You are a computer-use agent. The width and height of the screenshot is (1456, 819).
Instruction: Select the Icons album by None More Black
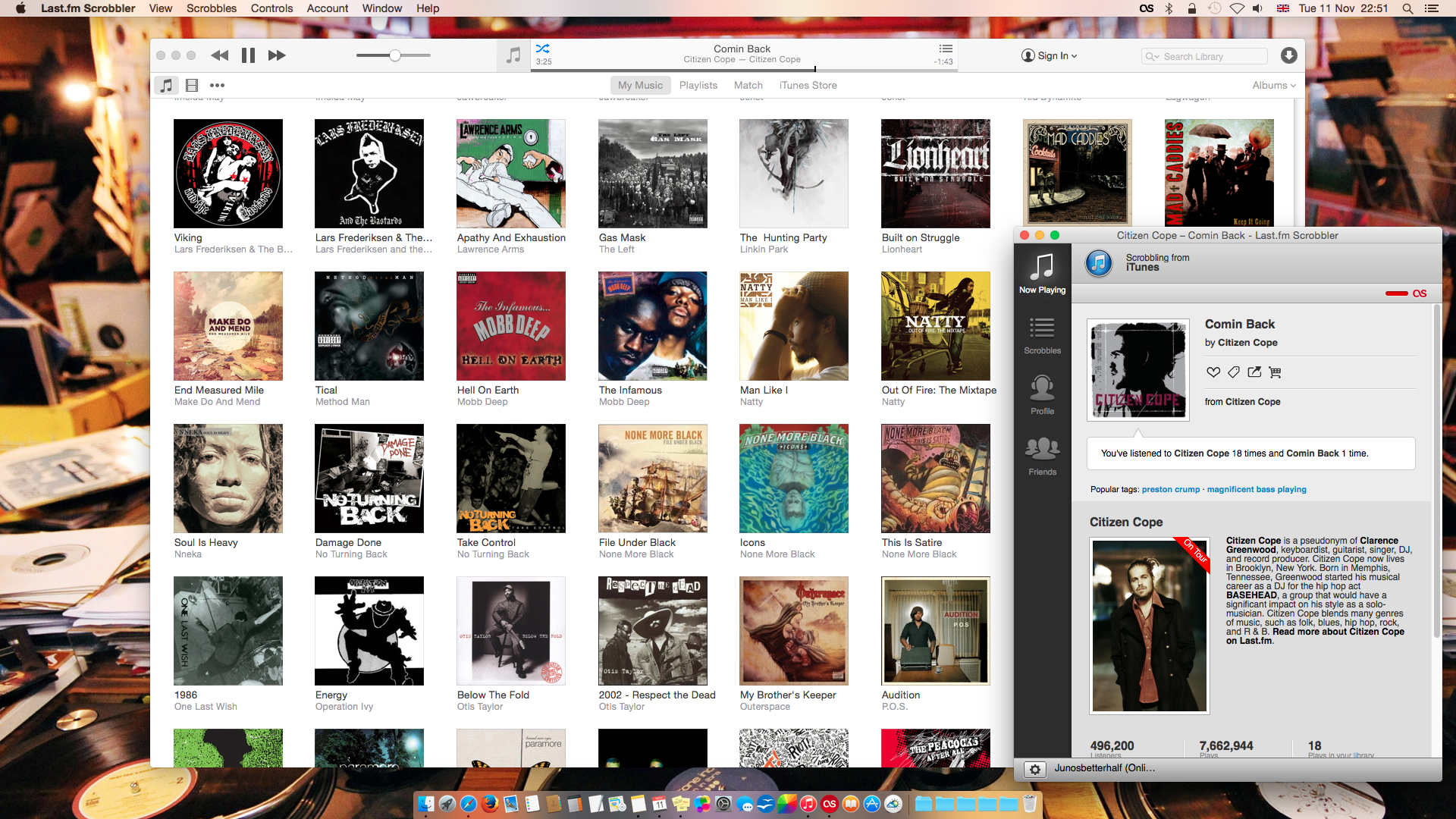794,479
